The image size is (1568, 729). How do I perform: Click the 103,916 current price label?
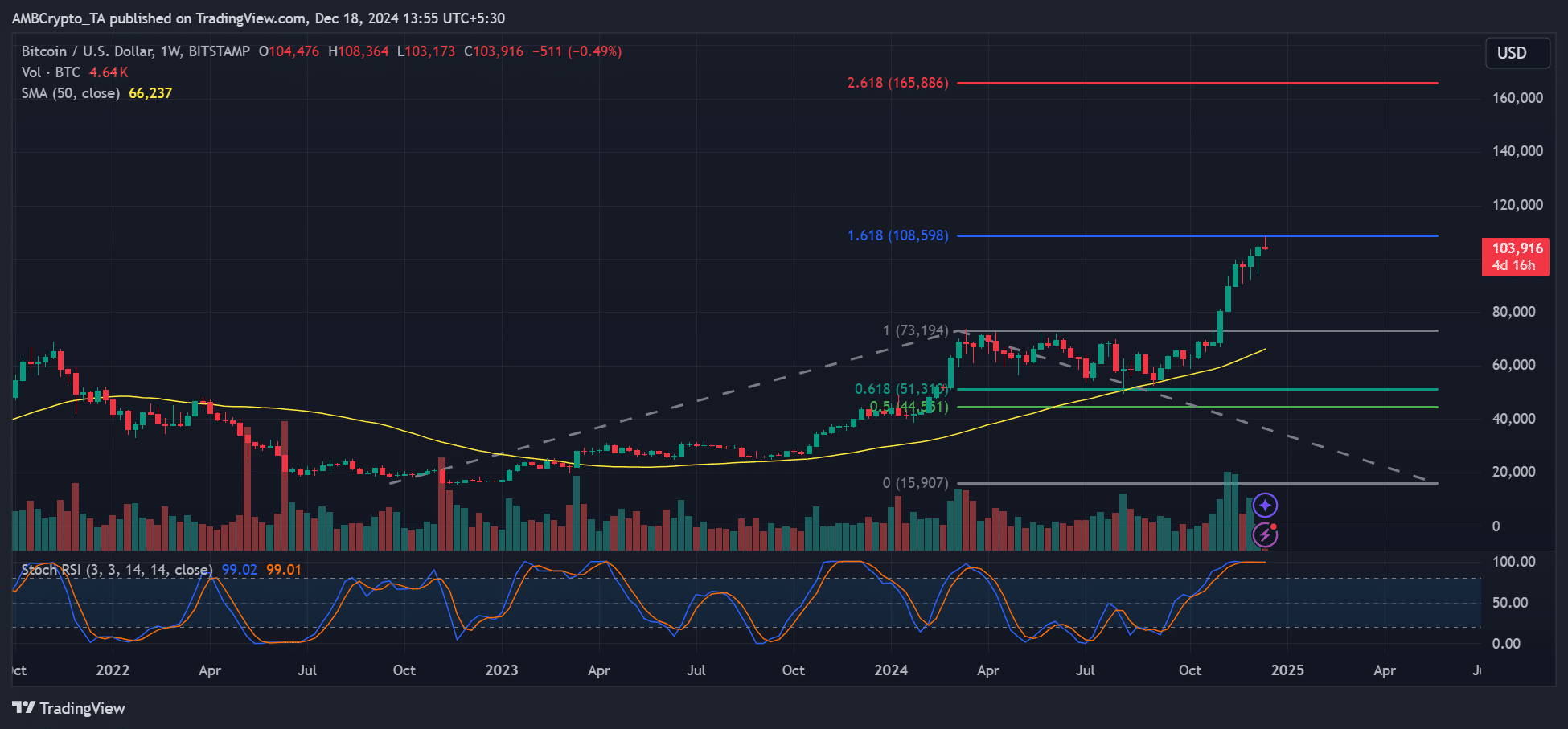tap(1516, 256)
